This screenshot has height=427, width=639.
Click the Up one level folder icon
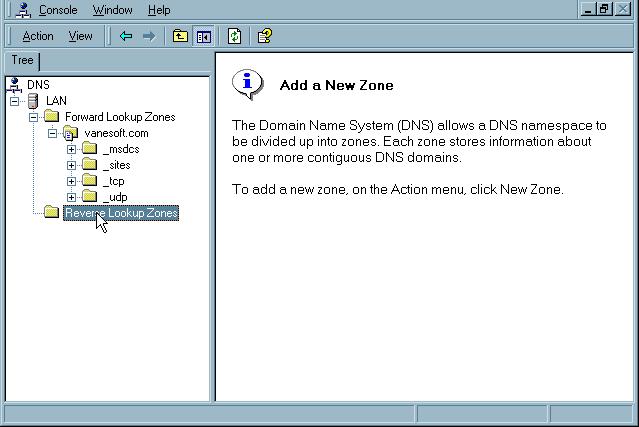pyautogui.click(x=180, y=36)
